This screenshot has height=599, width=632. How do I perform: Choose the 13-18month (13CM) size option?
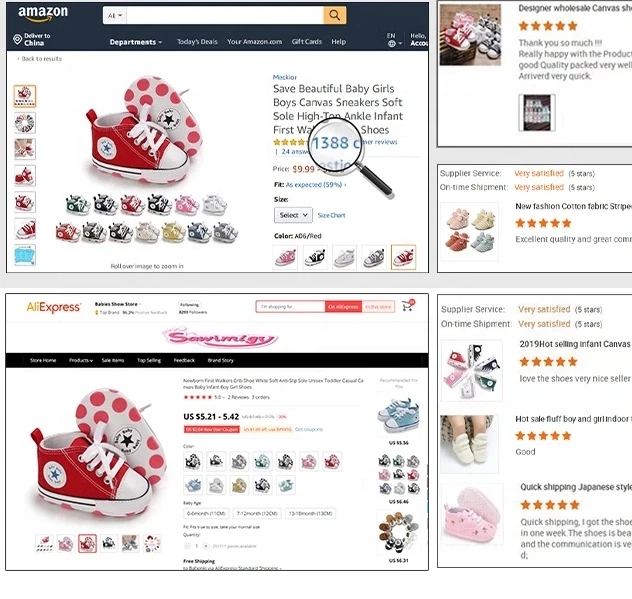311,514
